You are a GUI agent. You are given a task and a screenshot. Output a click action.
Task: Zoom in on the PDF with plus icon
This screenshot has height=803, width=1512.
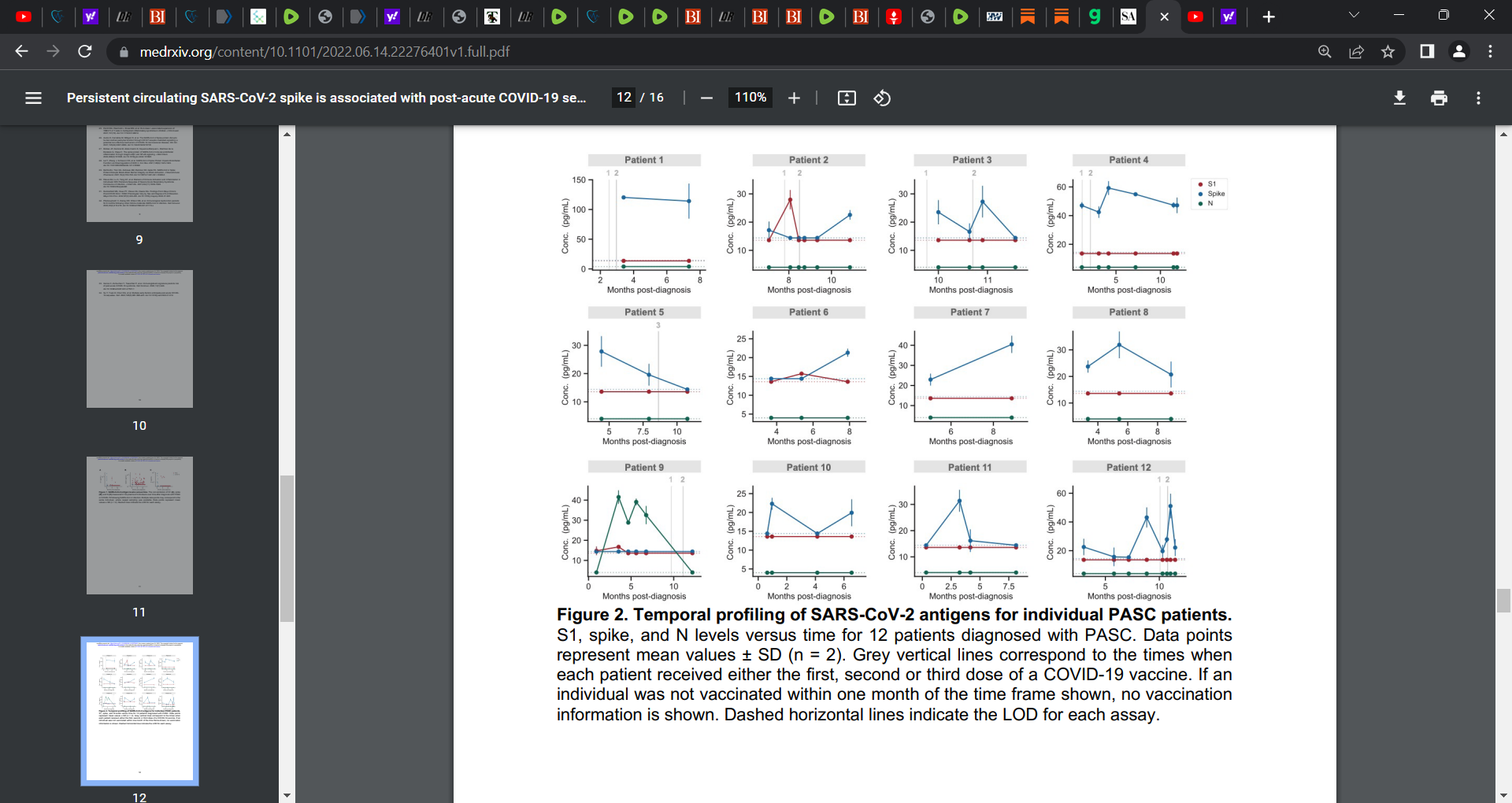pos(794,98)
